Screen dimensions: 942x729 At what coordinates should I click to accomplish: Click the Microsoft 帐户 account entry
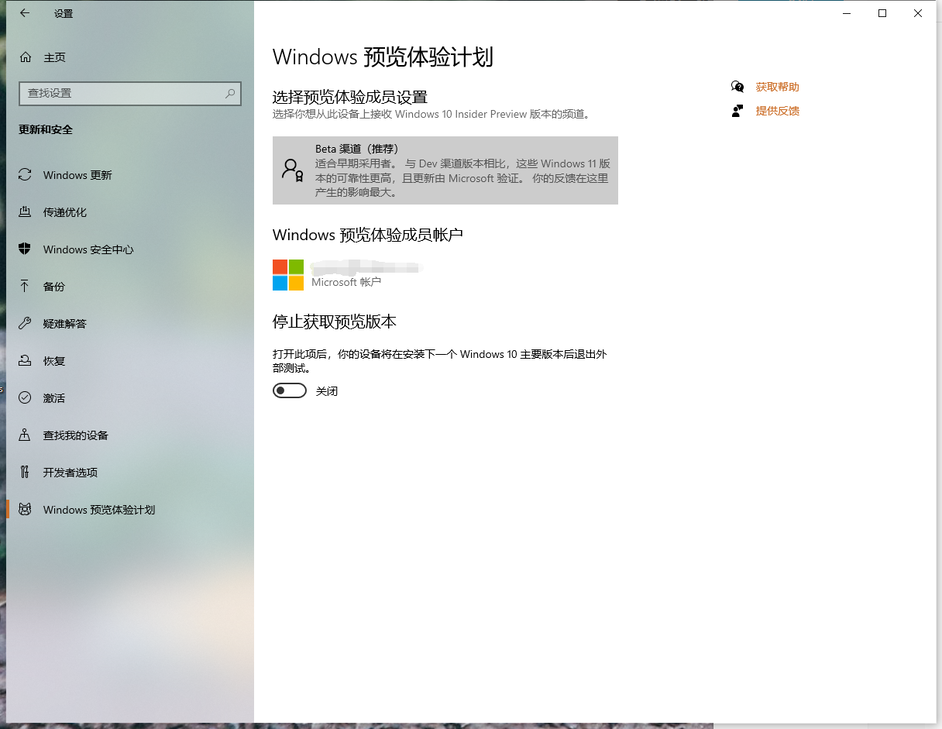(348, 275)
